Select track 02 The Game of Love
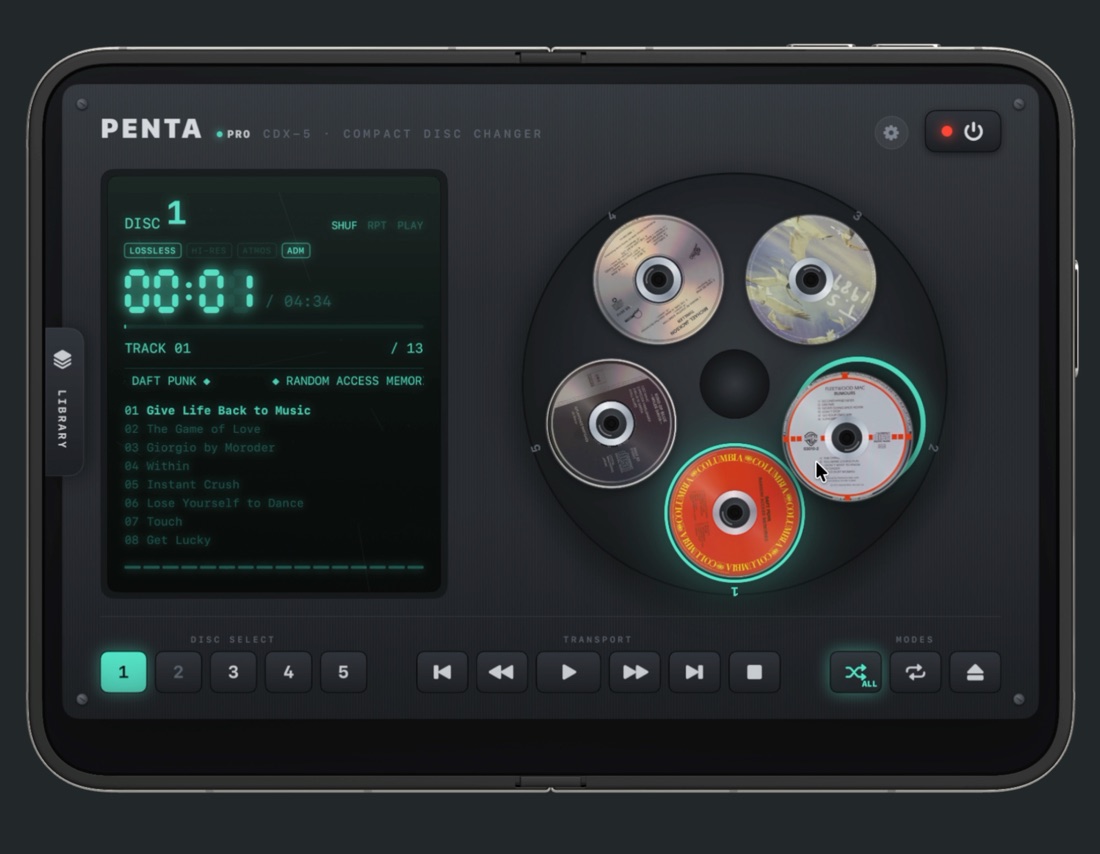 [x=192, y=429]
